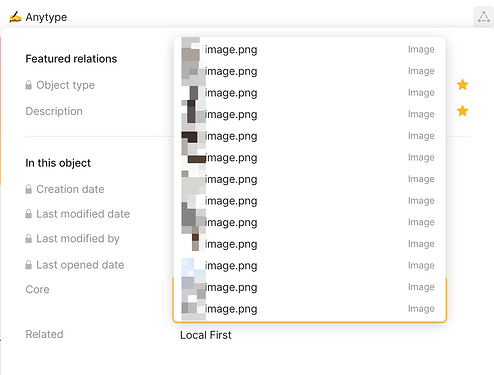Click the In this object section heading

[x=58, y=163]
